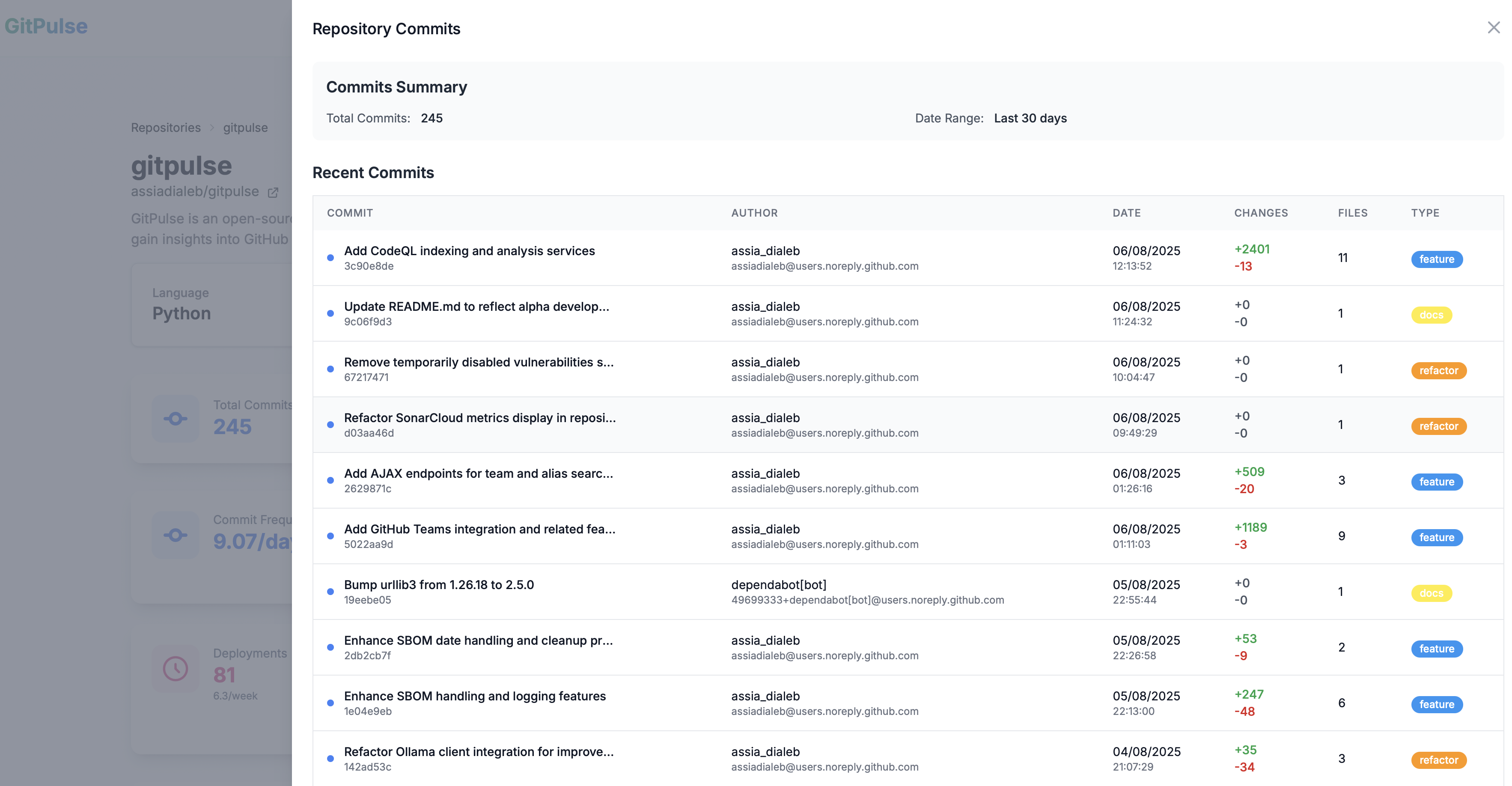Viewport: 1512px width, 786px height.
Task: Click docs badge on README.md commit row
Action: tap(1432, 315)
